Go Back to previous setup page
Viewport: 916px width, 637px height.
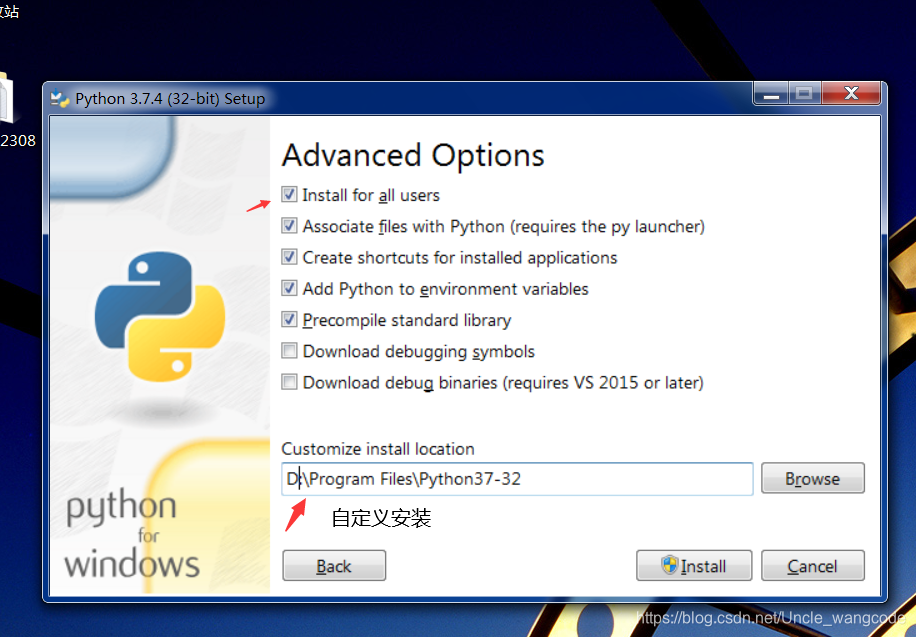pos(334,566)
